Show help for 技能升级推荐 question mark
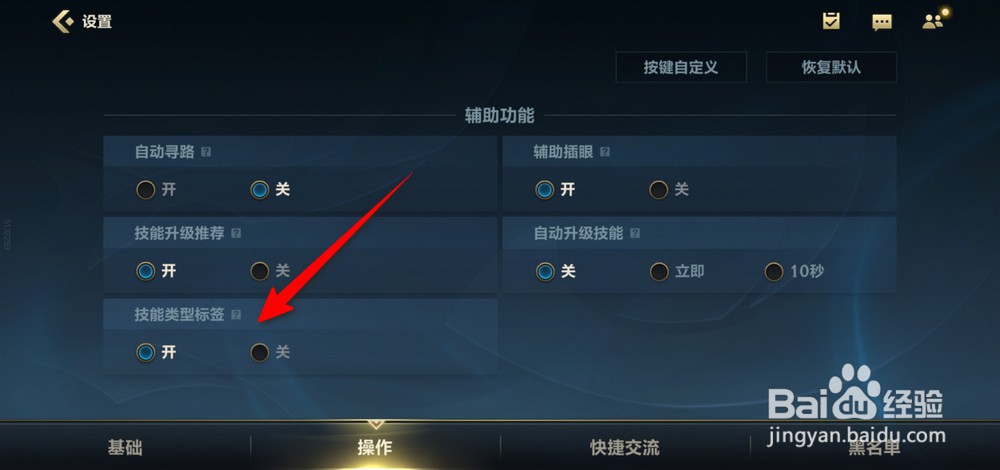The height and width of the screenshot is (470, 1000). (236, 233)
